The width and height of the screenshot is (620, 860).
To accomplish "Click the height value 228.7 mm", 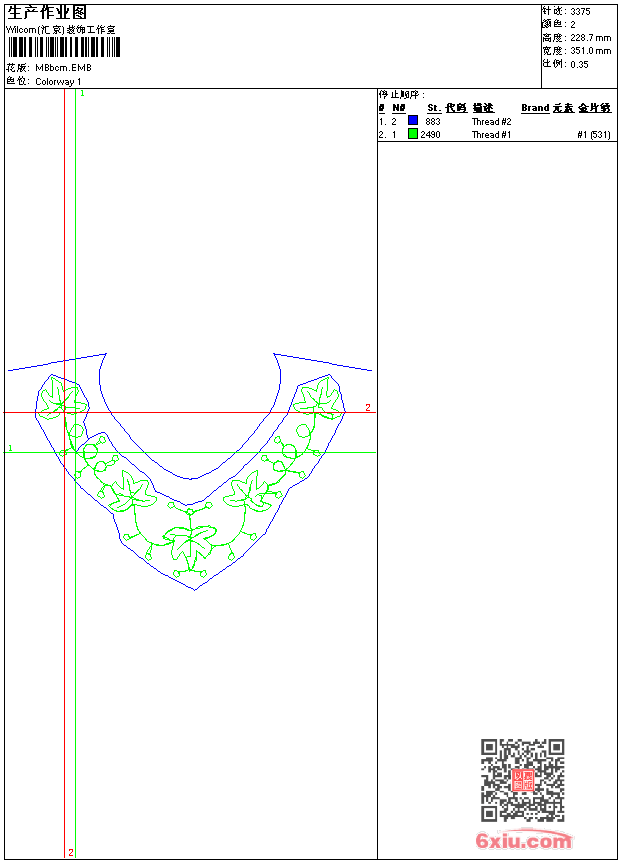I will coord(590,38).
